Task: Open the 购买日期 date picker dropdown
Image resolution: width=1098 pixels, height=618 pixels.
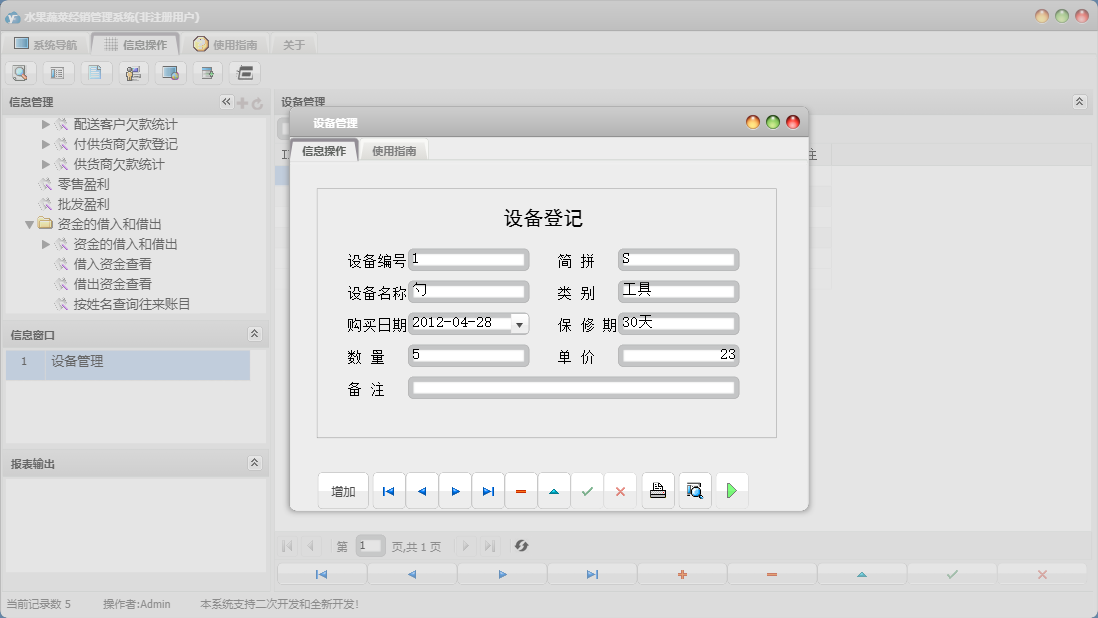Action: (520, 323)
